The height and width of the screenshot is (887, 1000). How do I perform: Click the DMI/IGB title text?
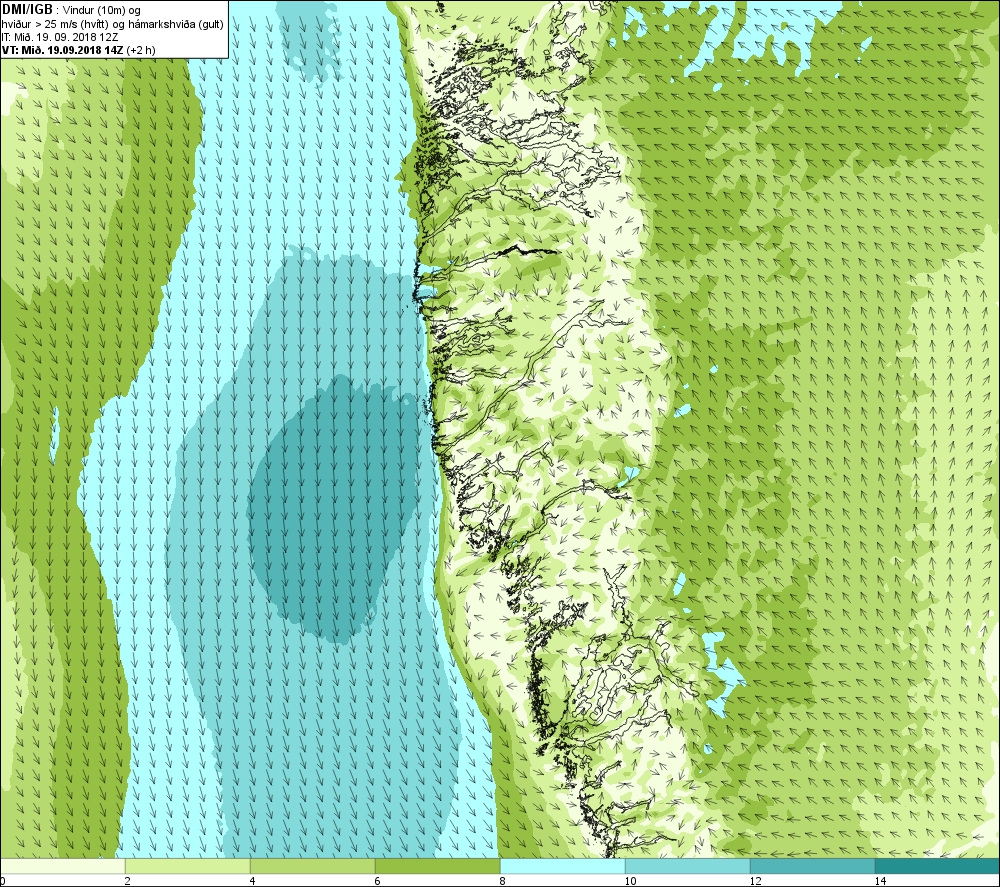(27, 10)
